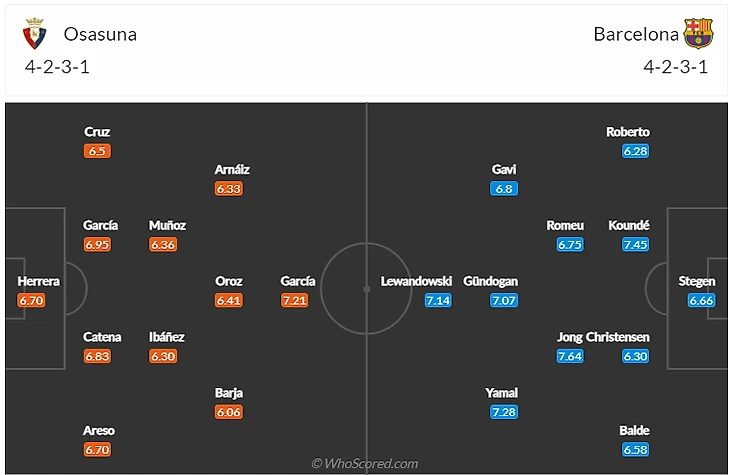Select Gavi's player name
730x475 pixels.
coord(503,170)
